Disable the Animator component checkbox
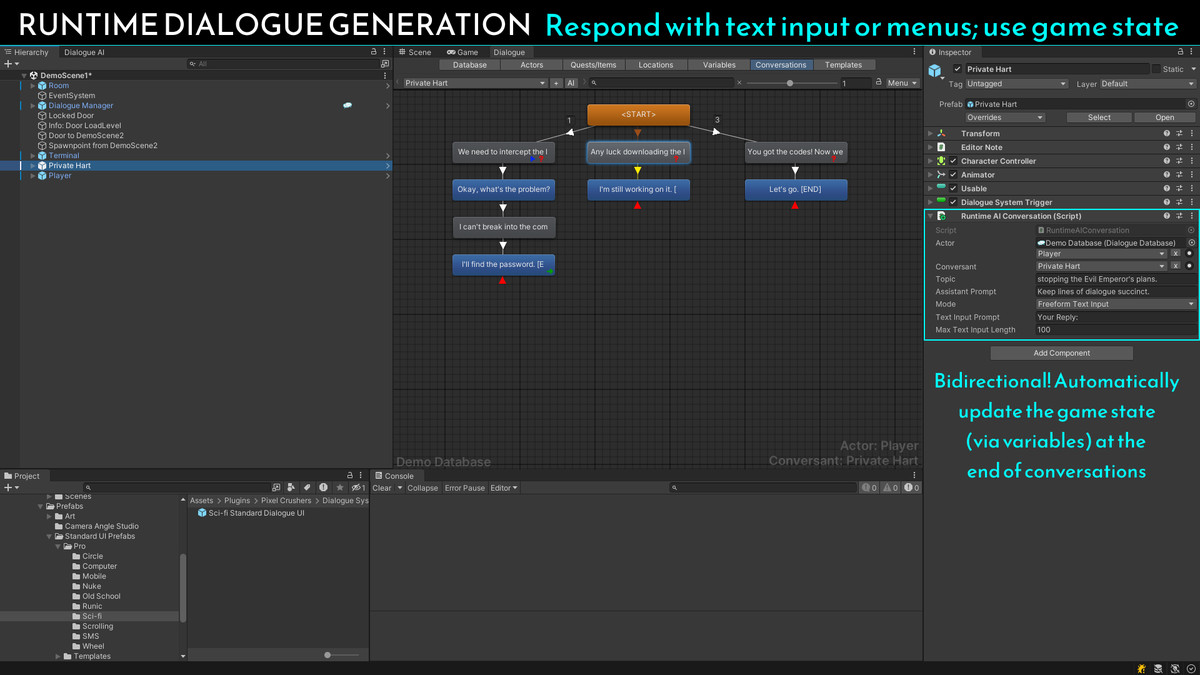Image resolution: width=1200 pixels, height=675 pixels. coord(953,175)
